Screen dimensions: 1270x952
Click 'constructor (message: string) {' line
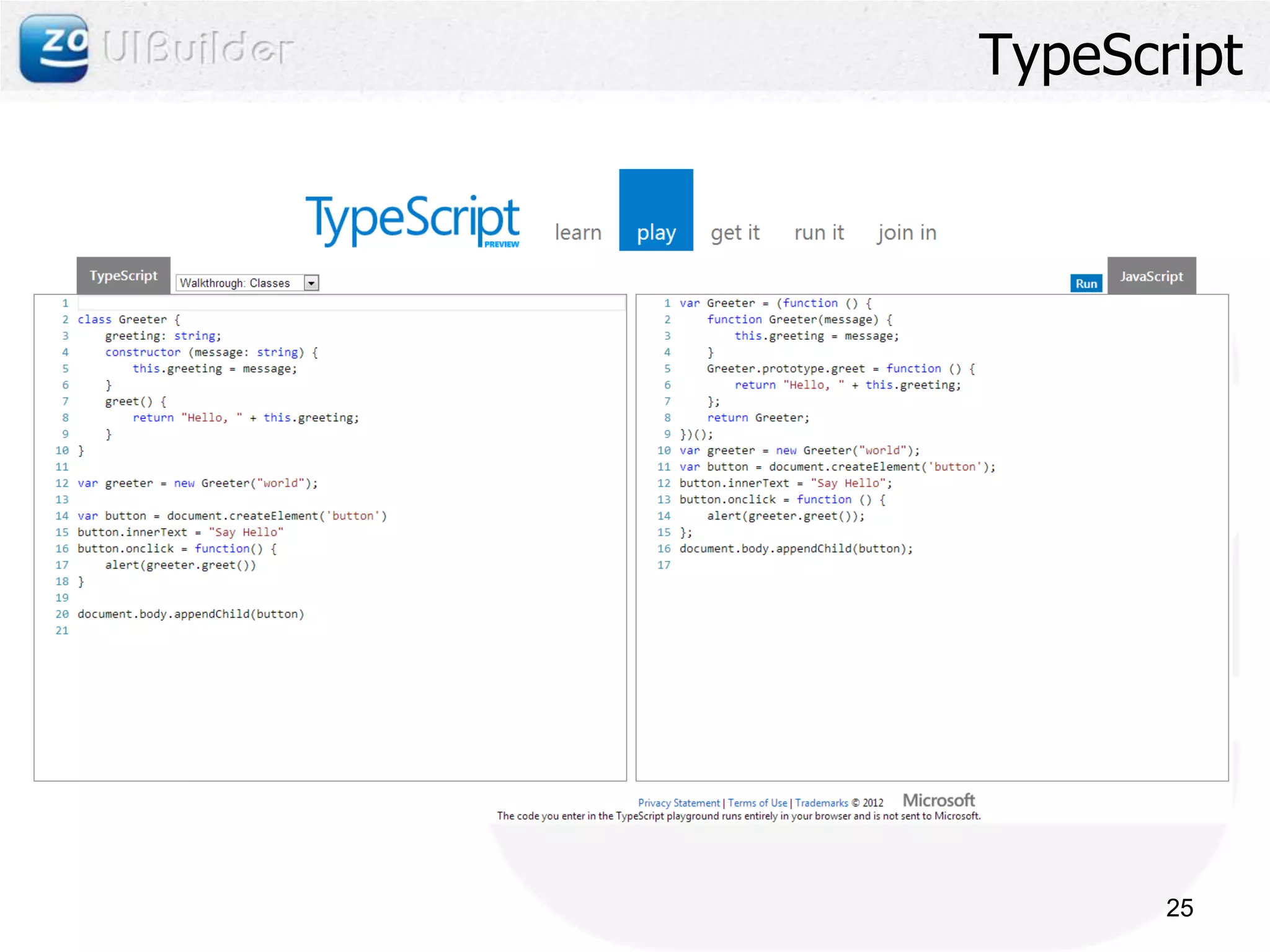(211, 352)
